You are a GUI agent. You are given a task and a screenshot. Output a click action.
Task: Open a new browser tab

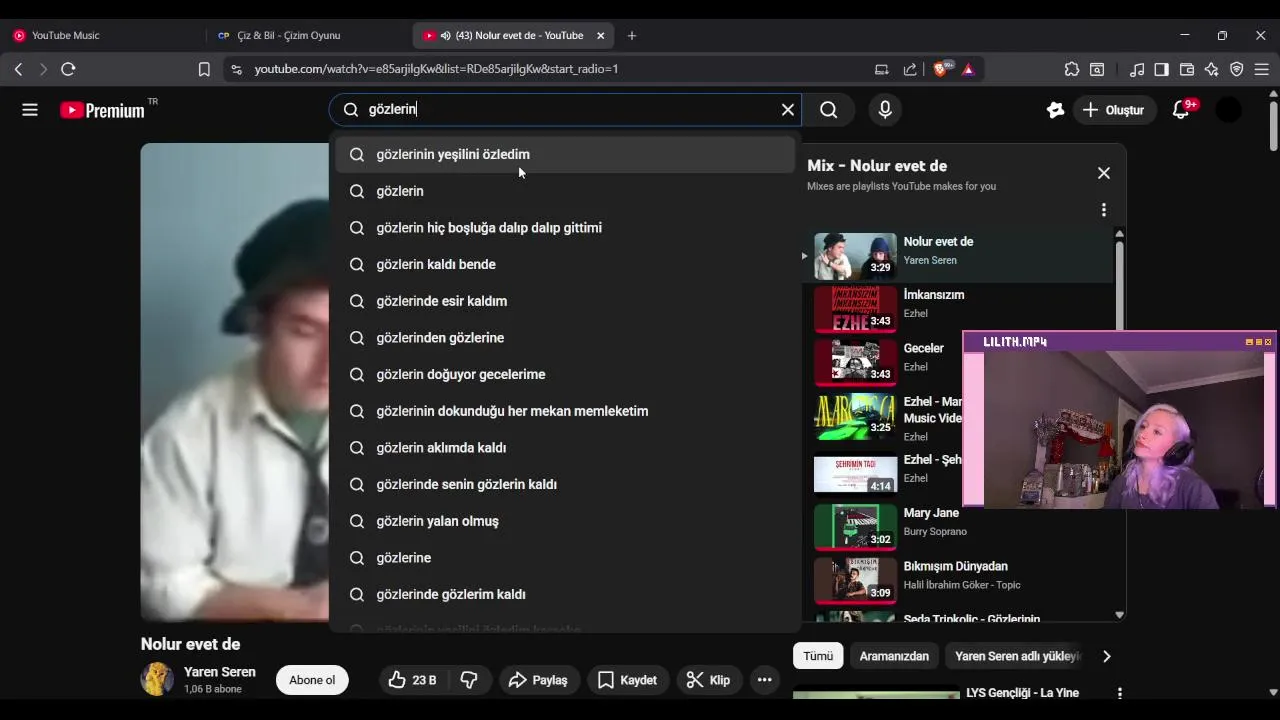click(631, 35)
